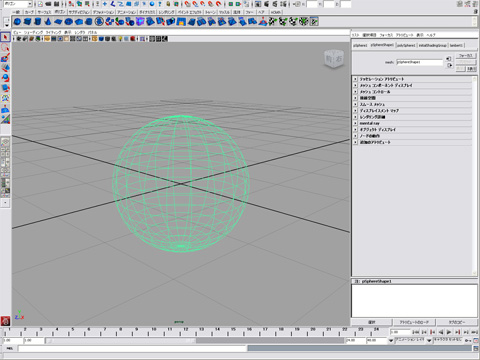Click the polygon torus shelf icon
The image size is (480, 360).
[68, 22]
